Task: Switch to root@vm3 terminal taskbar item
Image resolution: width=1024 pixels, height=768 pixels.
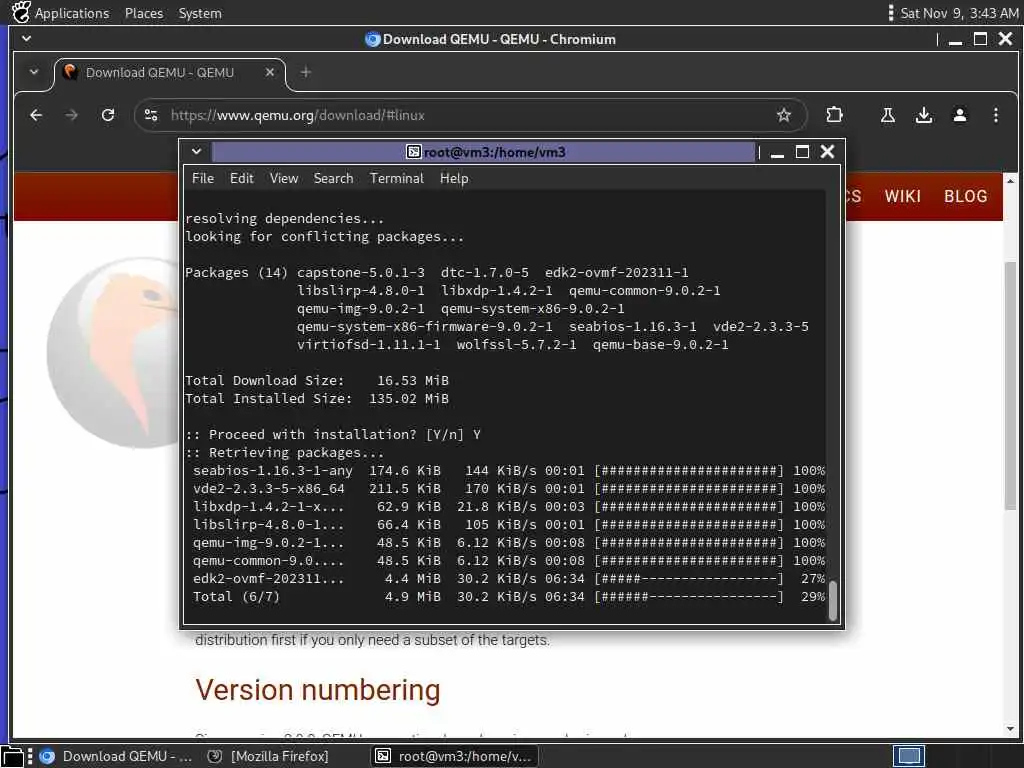Action: coord(455,756)
